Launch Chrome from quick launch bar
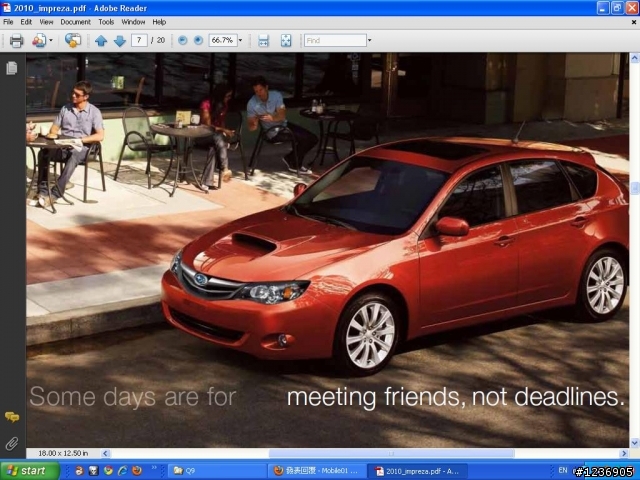The width and height of the screenshot is (640, 480). (x=108, y=471)
